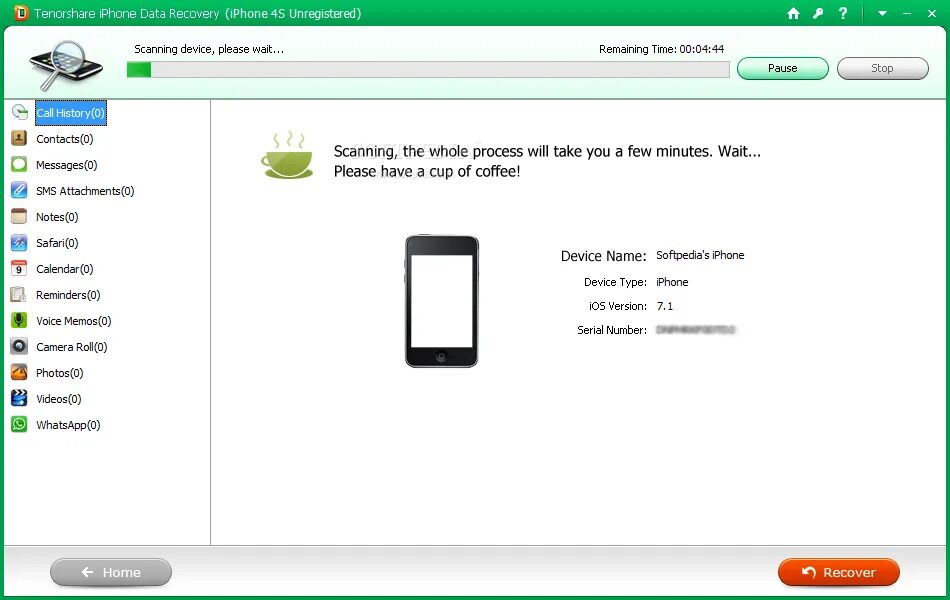Select Call History(0) category
Viewport: 950px width, 600px height.
point(71,113)
